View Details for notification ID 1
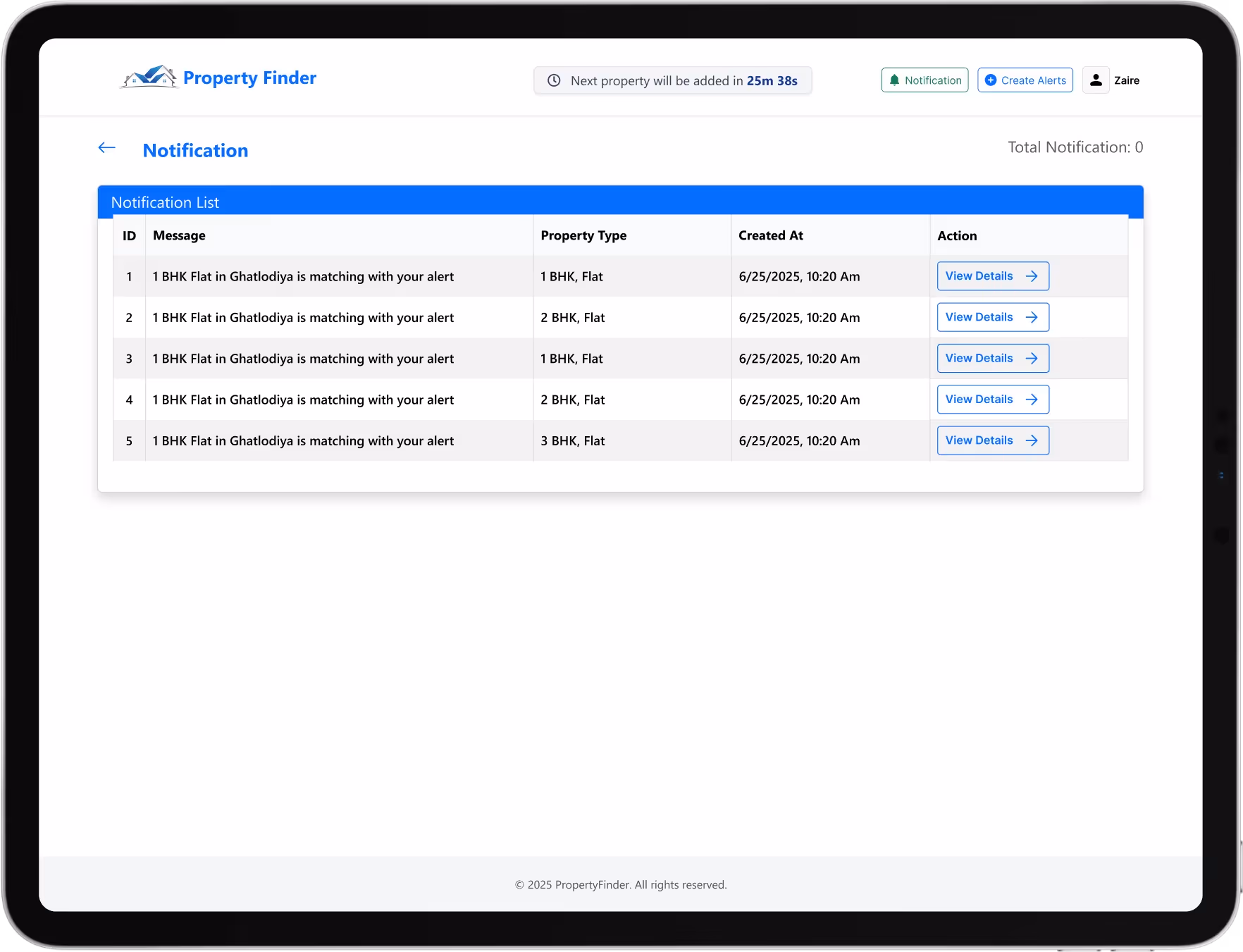The width and height of the screenshot is (1243, 952). tap(993, 276)
